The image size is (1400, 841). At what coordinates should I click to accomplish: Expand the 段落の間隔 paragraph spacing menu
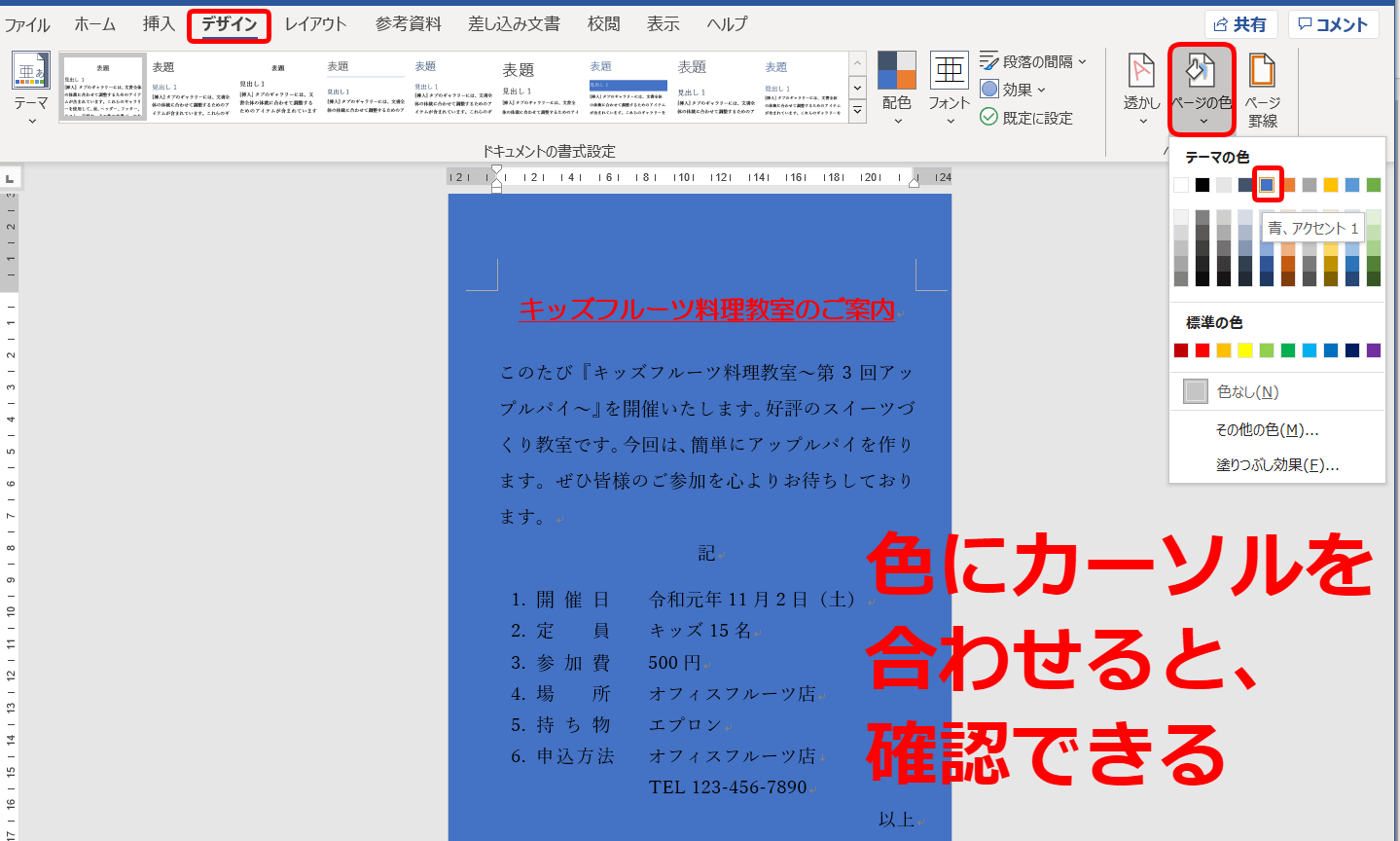[1033, 61]
